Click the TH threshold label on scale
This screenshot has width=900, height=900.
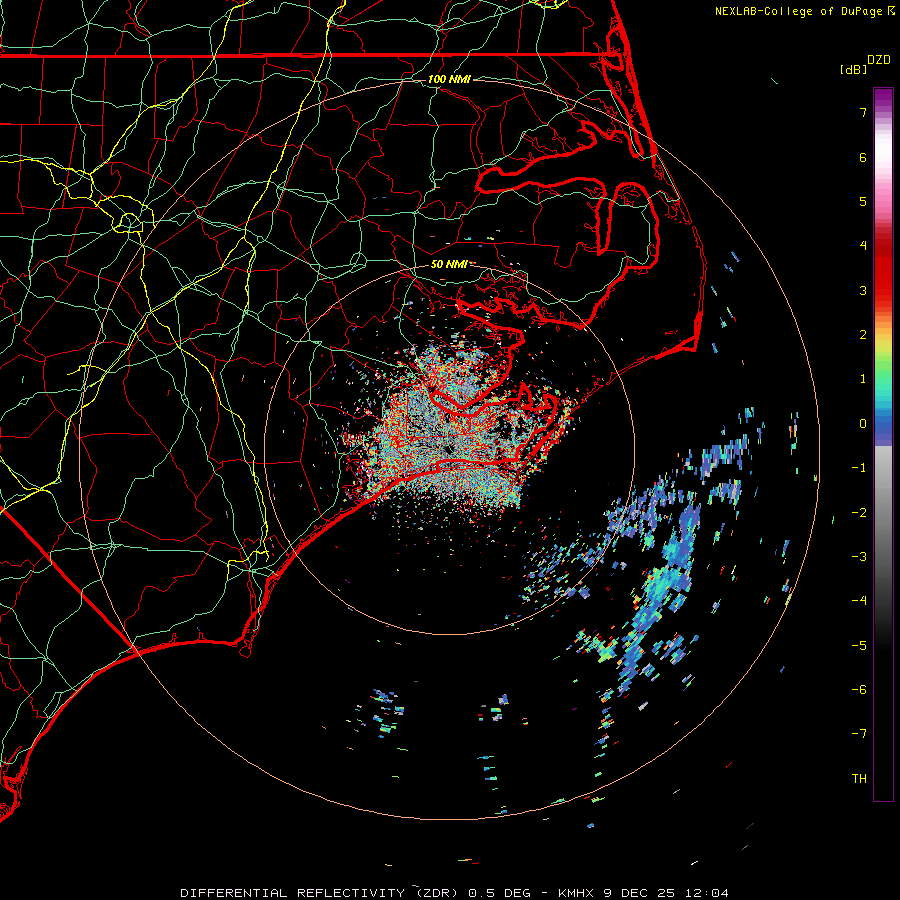pos(859,779)
